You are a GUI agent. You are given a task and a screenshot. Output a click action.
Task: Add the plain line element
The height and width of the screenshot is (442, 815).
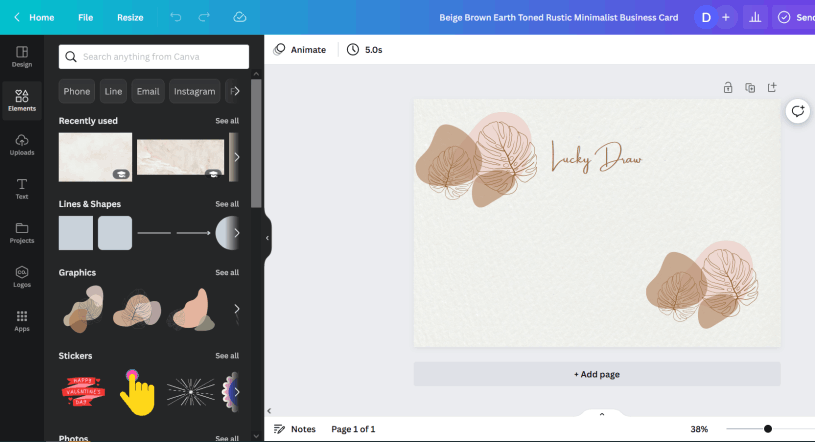tap(154, 233)
